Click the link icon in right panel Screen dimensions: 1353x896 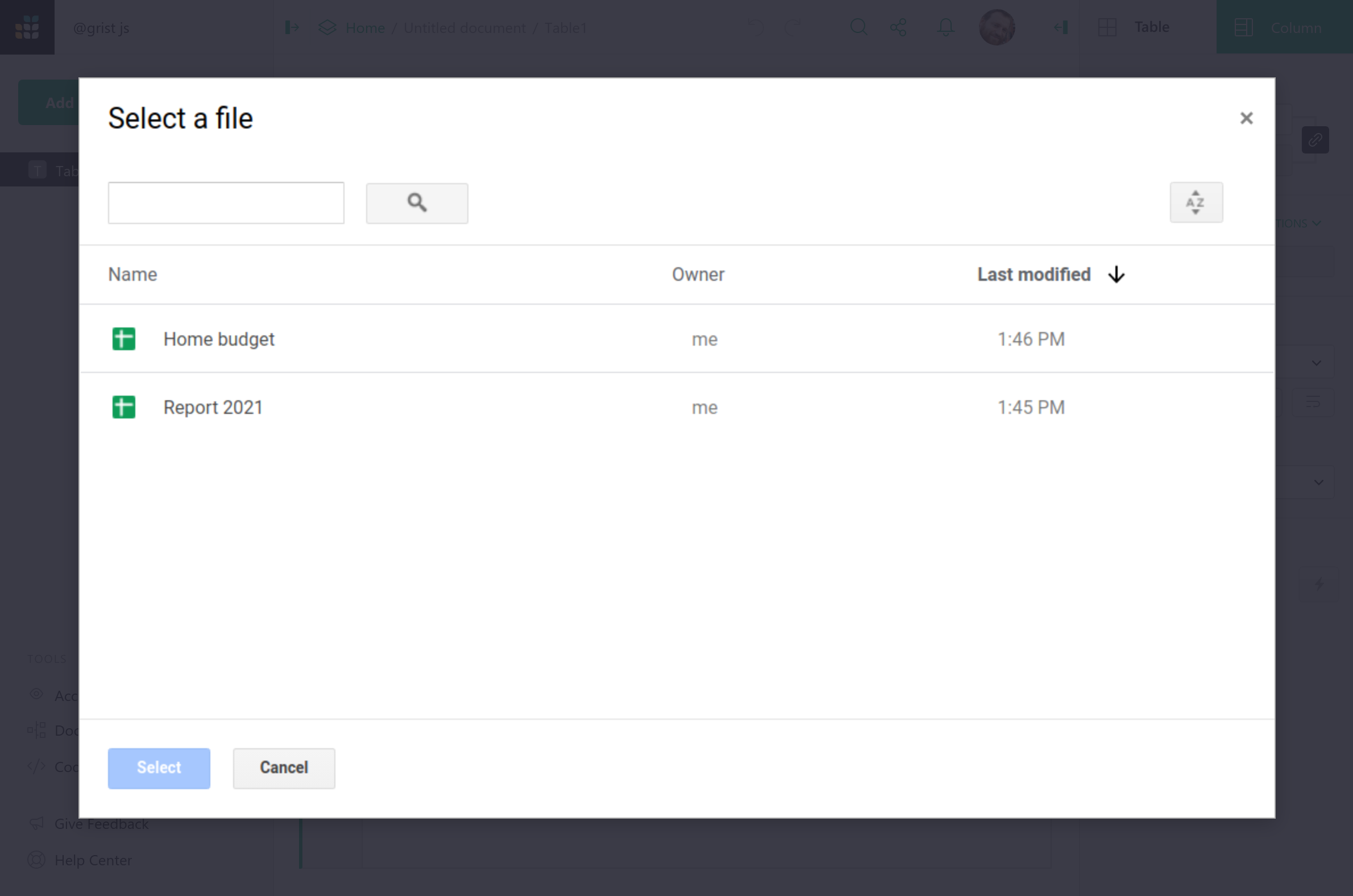pyautogui.click(x=1315, y=140)
